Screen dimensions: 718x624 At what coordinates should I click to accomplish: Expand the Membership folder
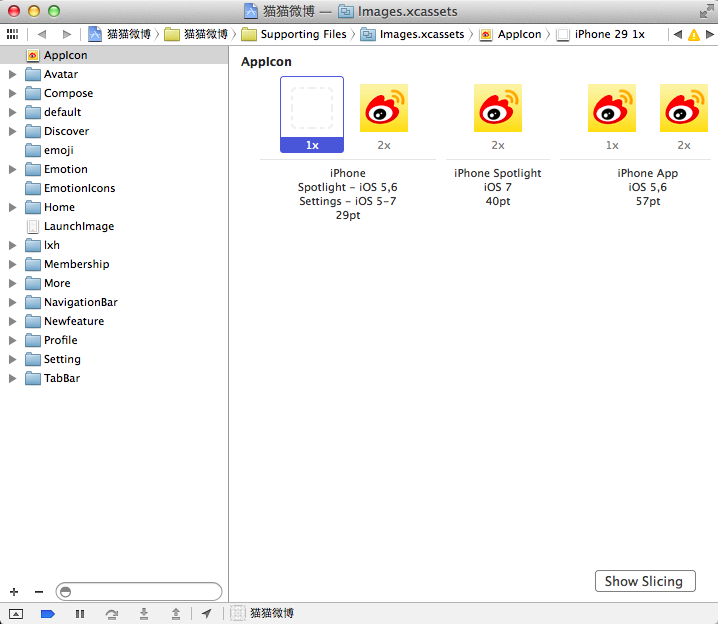click(13, 264)
